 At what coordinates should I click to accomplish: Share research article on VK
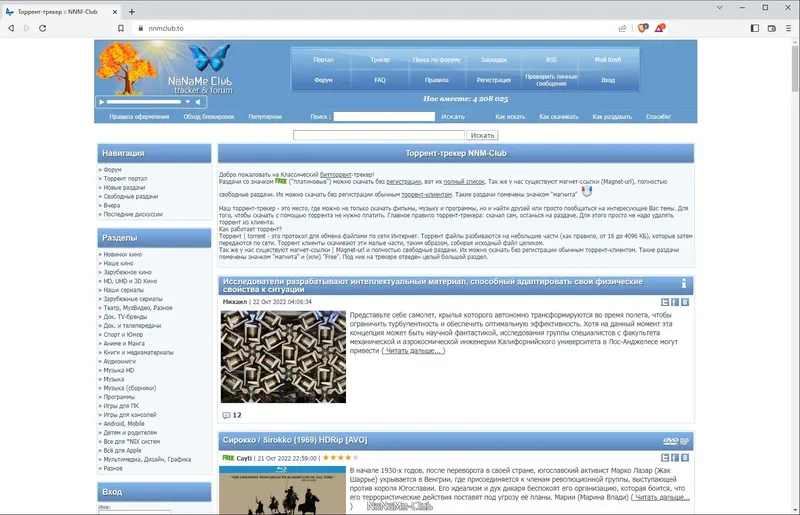click(685, 302)
